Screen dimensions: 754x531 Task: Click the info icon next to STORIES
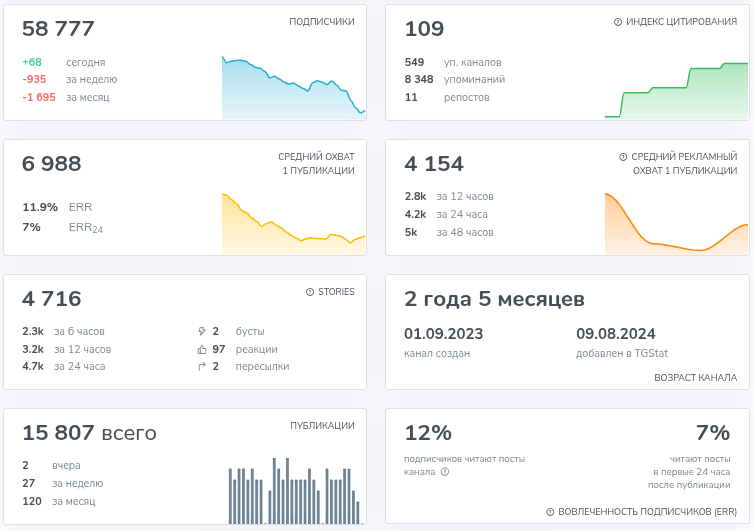click(310, 292)
